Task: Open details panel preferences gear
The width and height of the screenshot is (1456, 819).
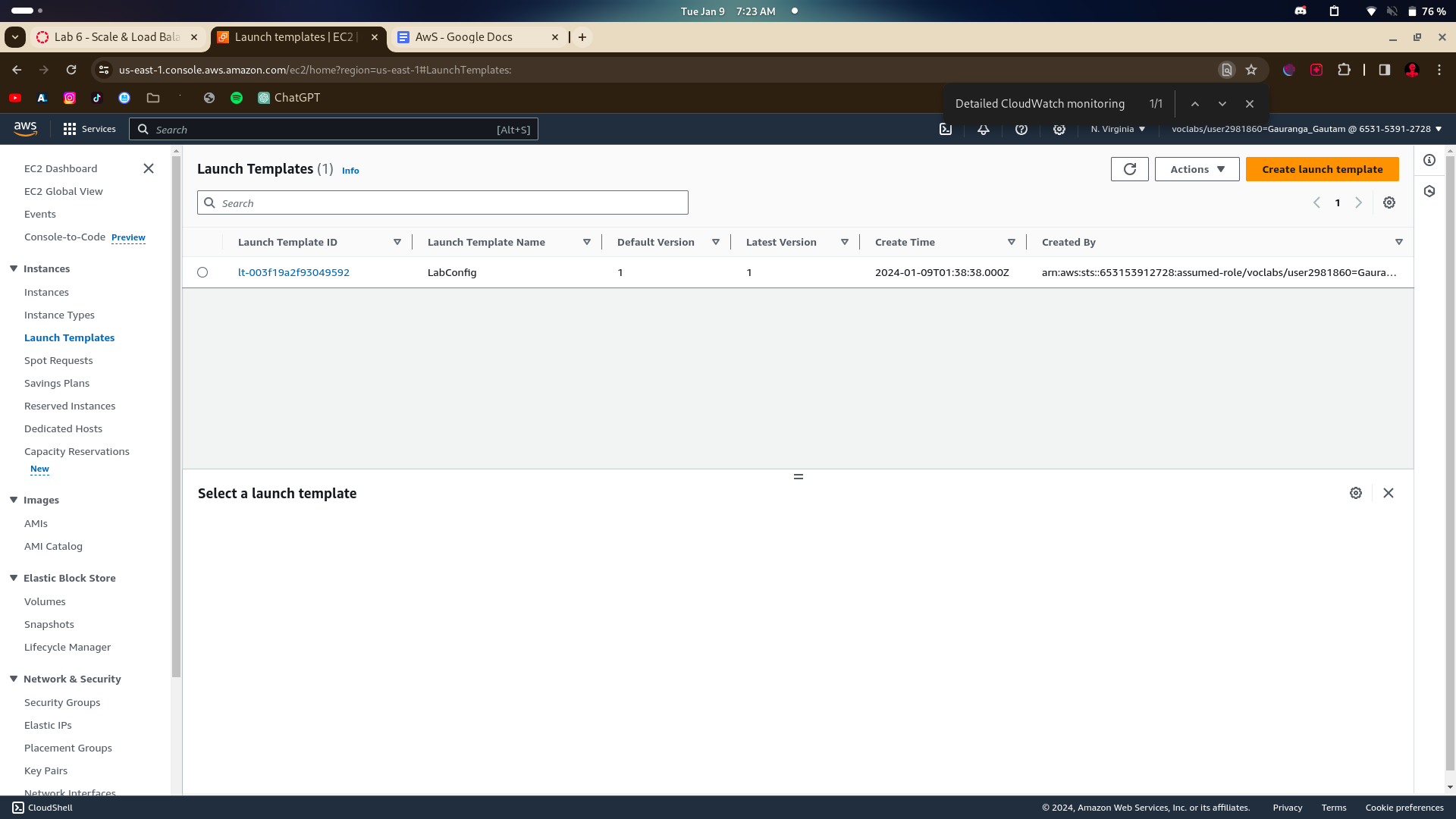Action: coord(1355,494)
